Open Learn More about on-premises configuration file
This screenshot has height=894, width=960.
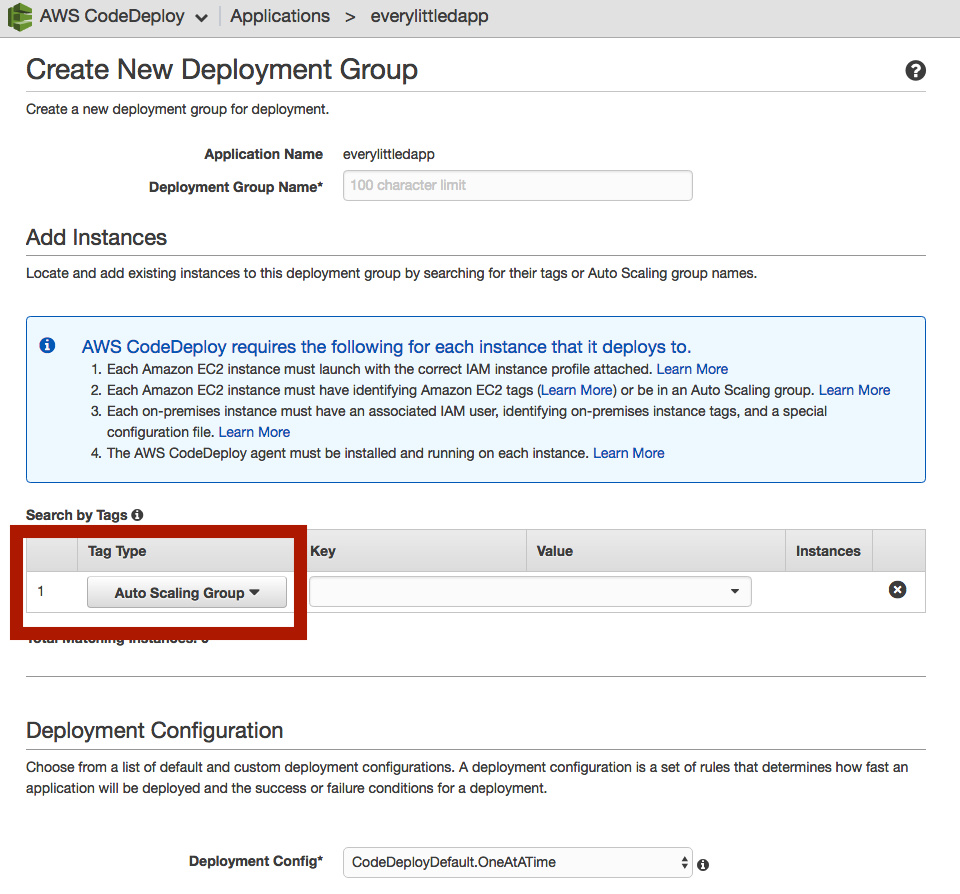coord(254,432)
